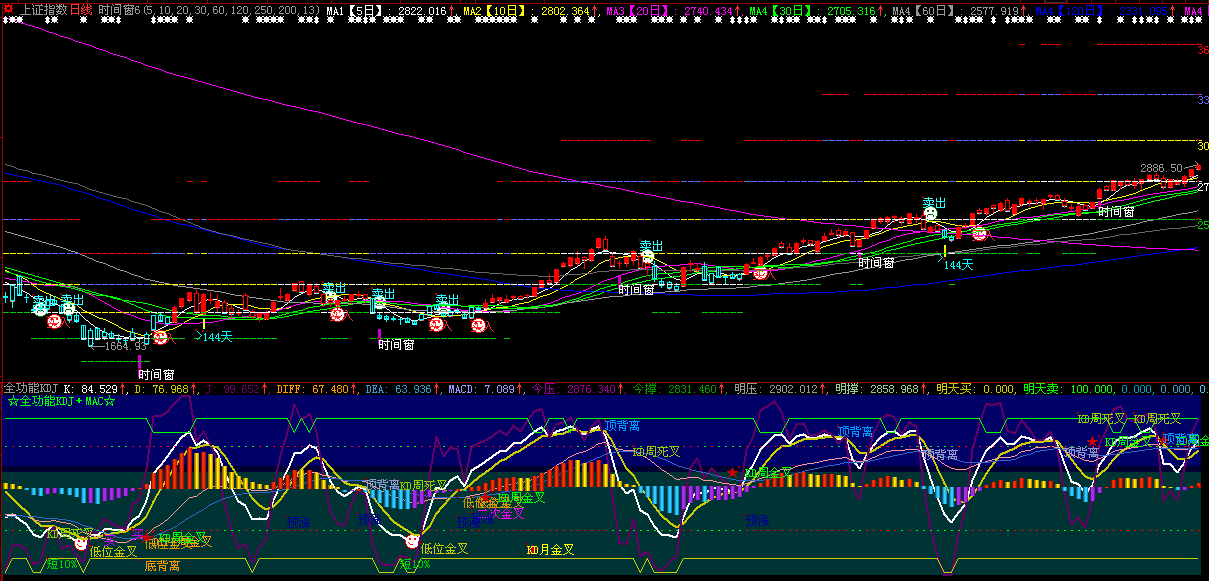
Task: Select the MA4【60日】 moving average label
Action: [923, 10]
